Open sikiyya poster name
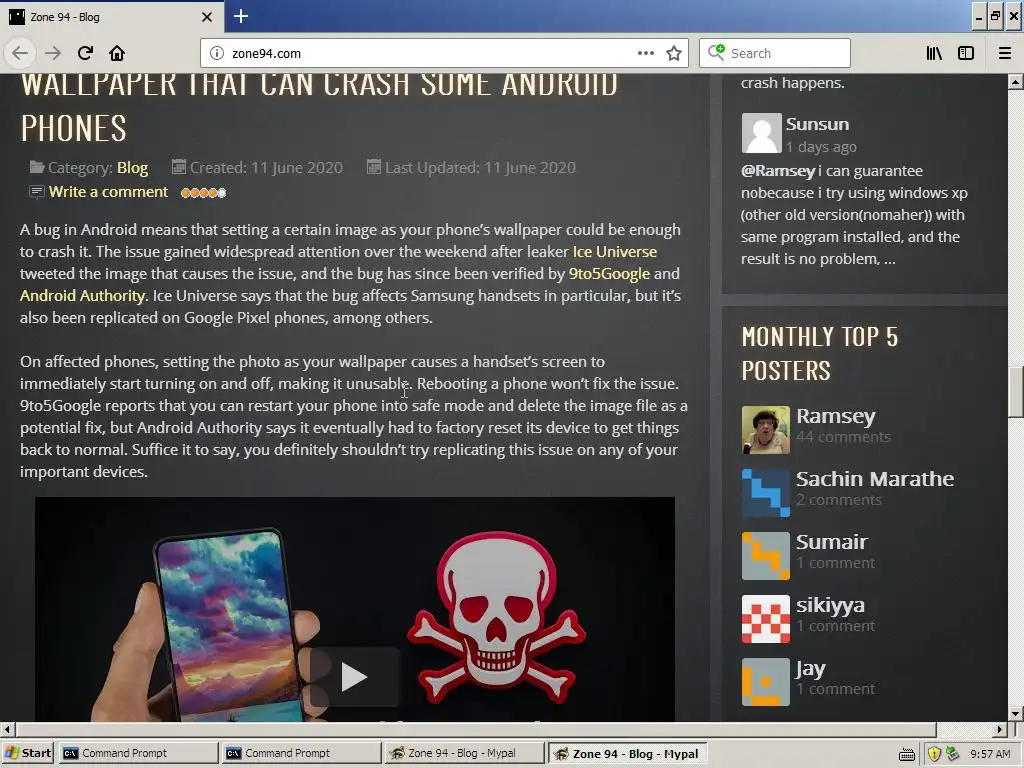 [x=830, y=605]
